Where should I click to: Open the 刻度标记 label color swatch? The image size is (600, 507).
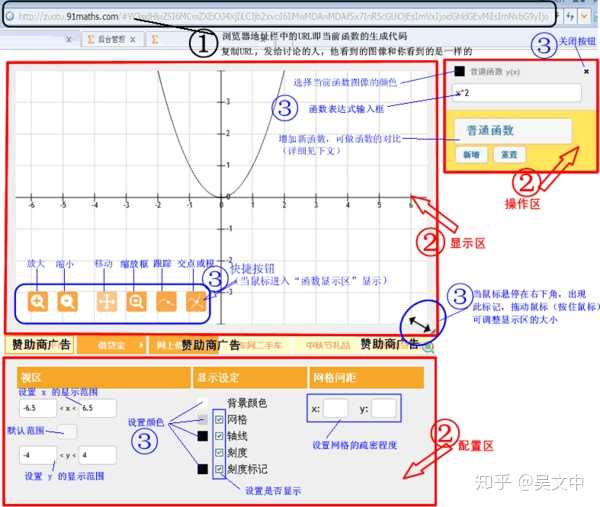203,469
